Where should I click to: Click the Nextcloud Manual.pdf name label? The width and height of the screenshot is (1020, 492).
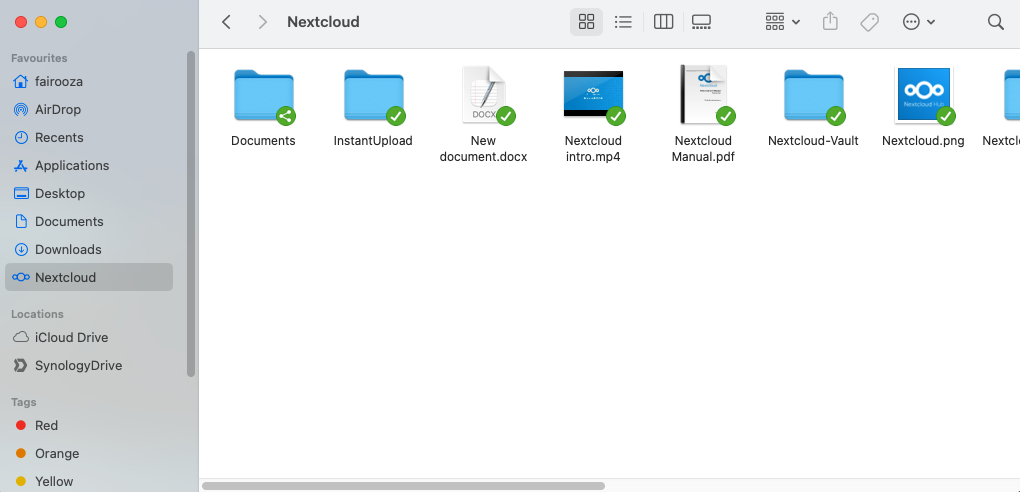[x=703, y=149]
